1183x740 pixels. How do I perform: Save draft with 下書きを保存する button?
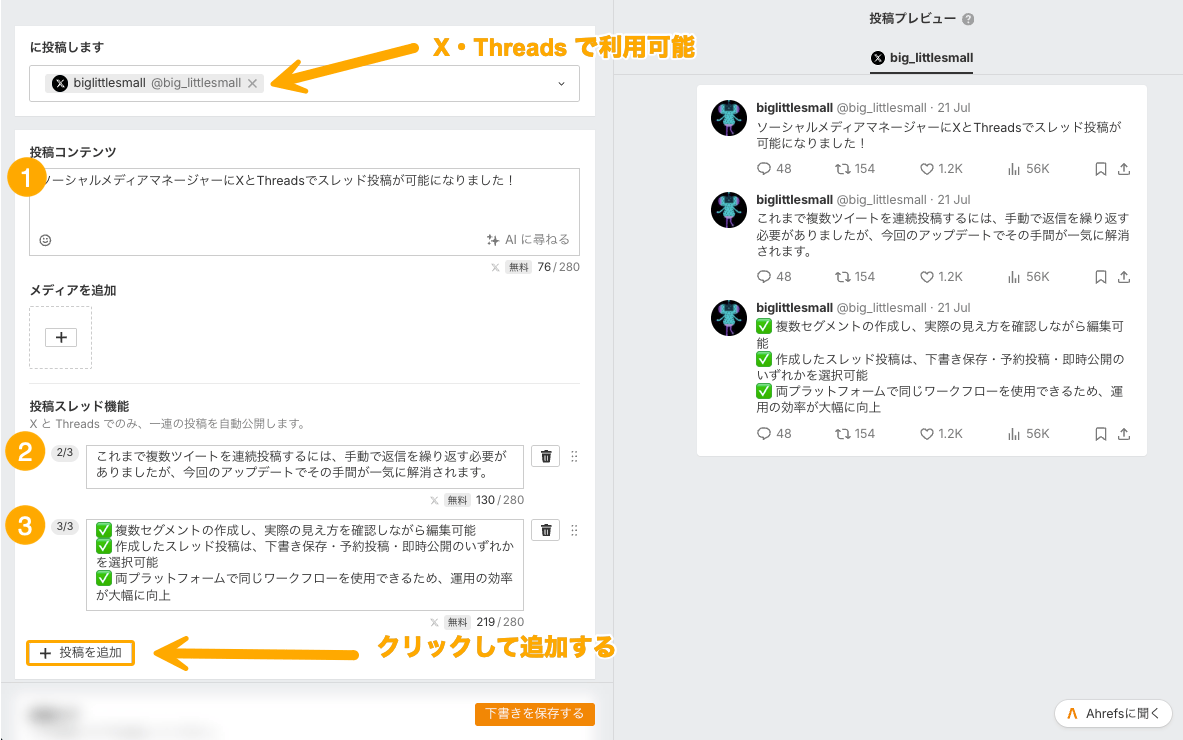point(534,714)
